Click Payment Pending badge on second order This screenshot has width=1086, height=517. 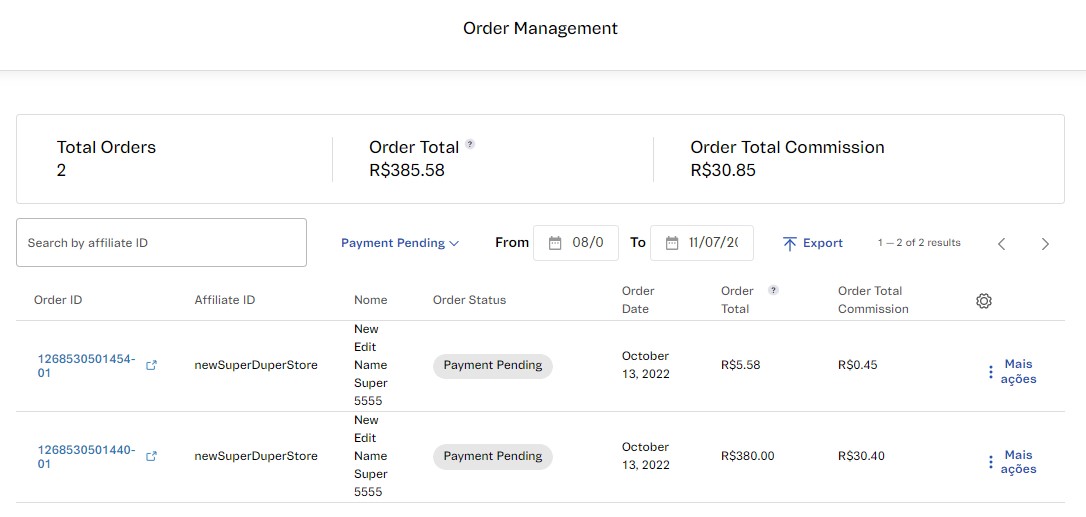pyautogui.click(x=493, y=457)
